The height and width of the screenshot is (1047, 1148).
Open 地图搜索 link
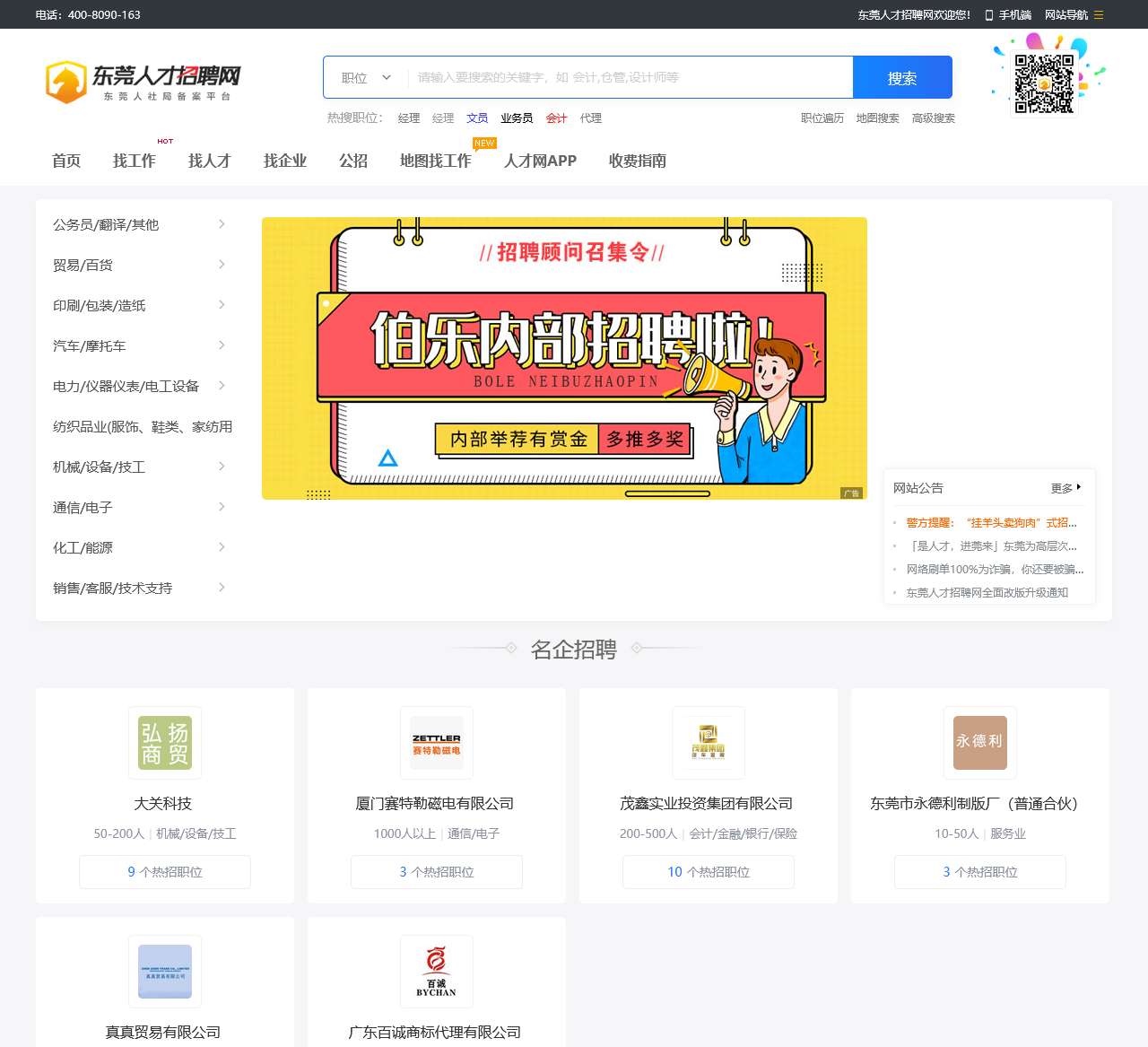(877, 118)
